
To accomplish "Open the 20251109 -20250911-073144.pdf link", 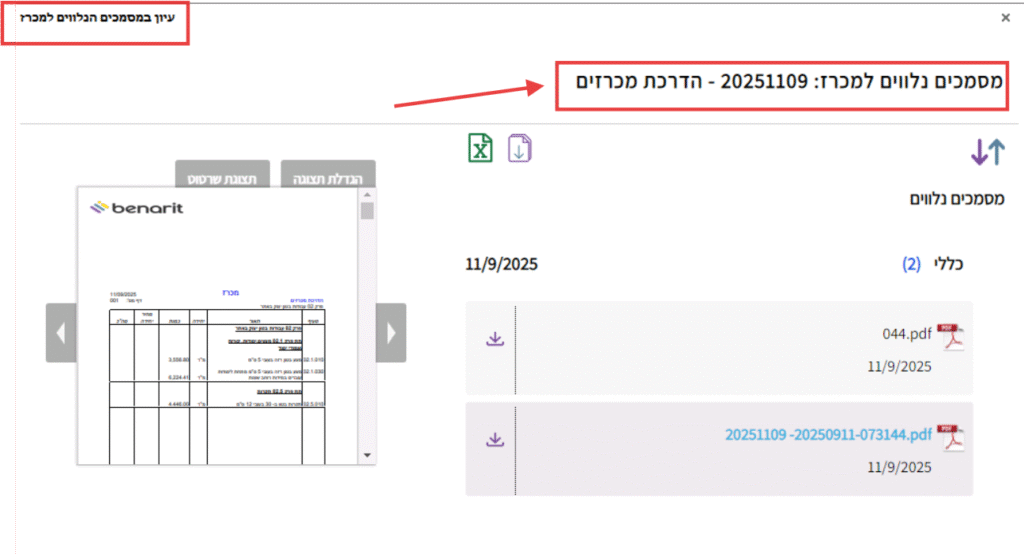I will coord(828,434).
